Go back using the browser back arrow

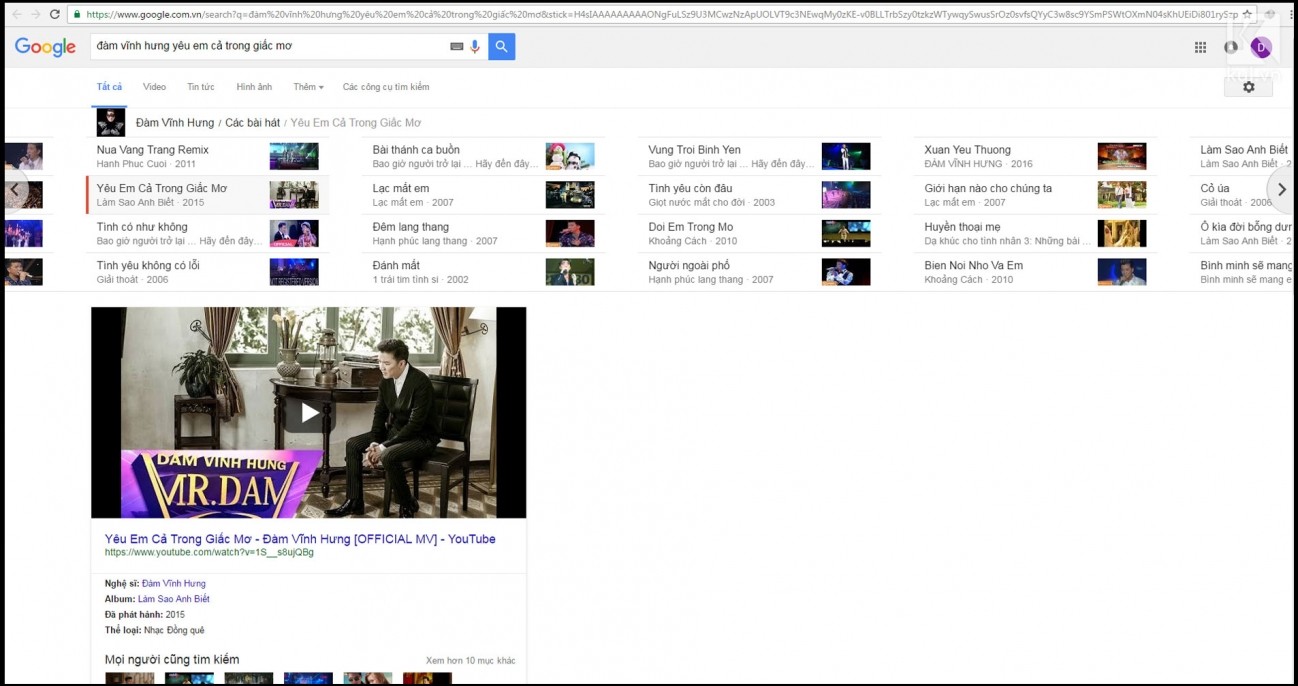[15, 14]
